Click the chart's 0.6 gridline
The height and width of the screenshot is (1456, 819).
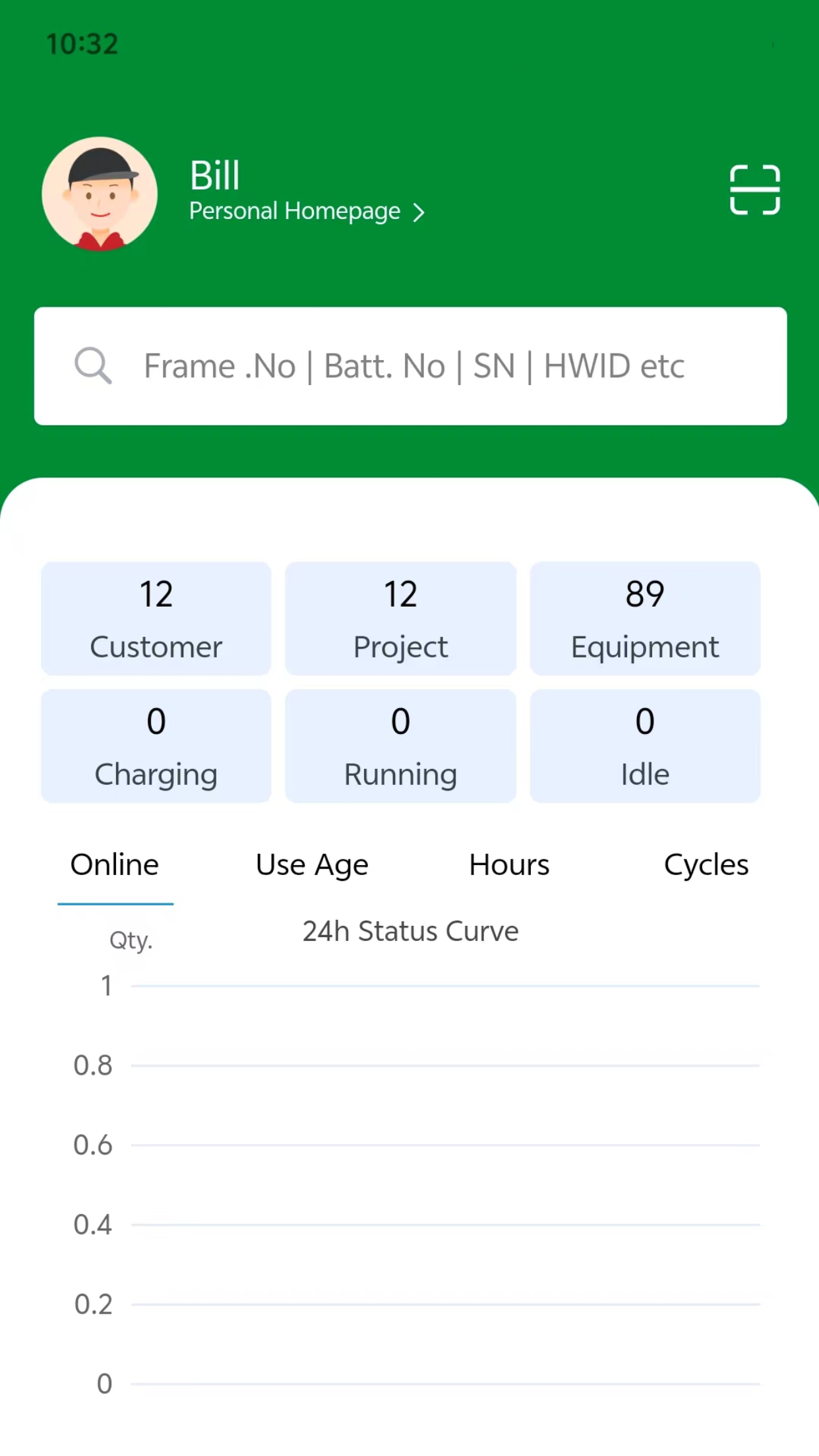click(x=445, y=1145)
